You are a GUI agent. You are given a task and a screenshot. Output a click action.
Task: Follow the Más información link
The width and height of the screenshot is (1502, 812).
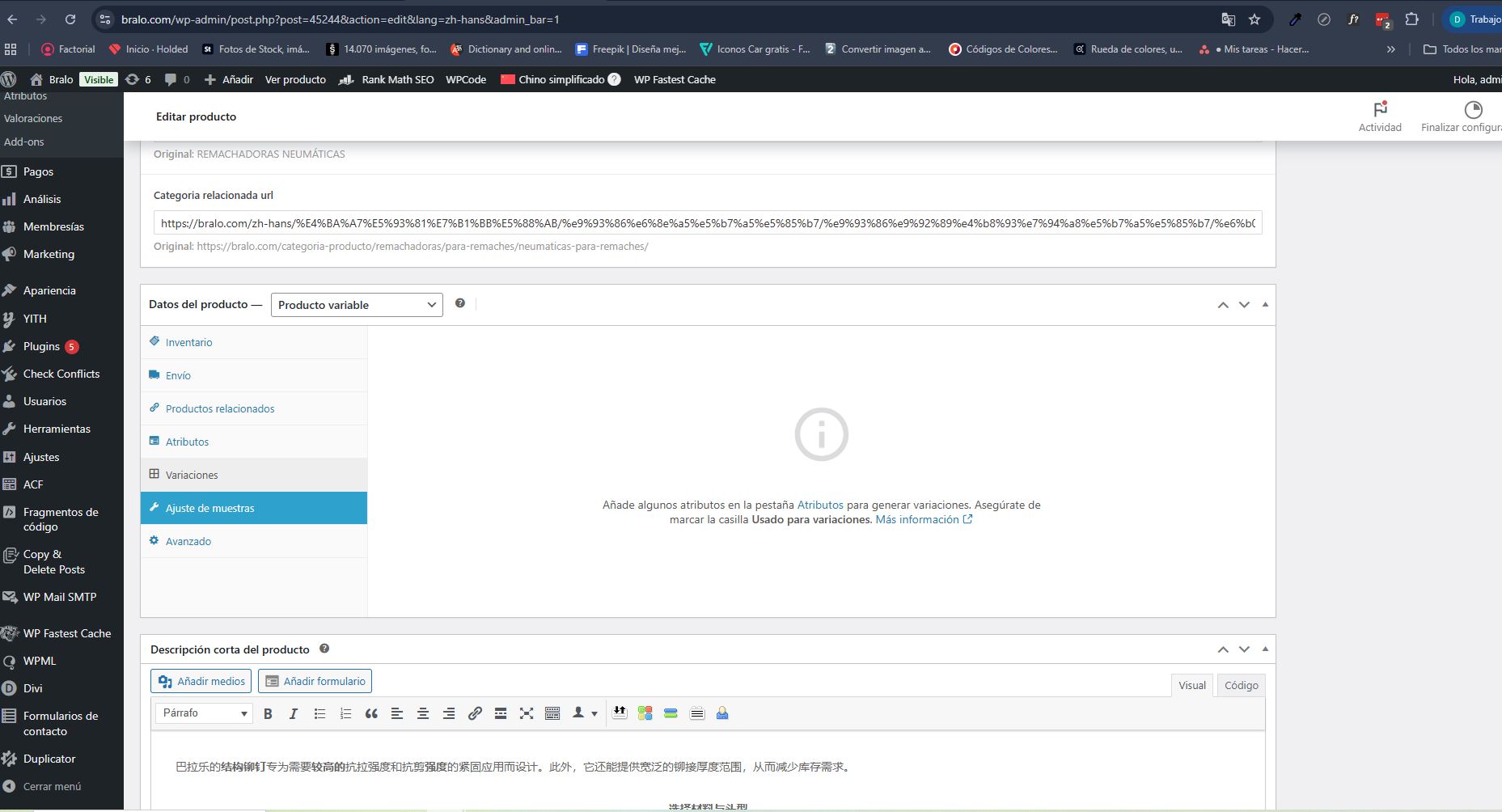click(924, 519)
